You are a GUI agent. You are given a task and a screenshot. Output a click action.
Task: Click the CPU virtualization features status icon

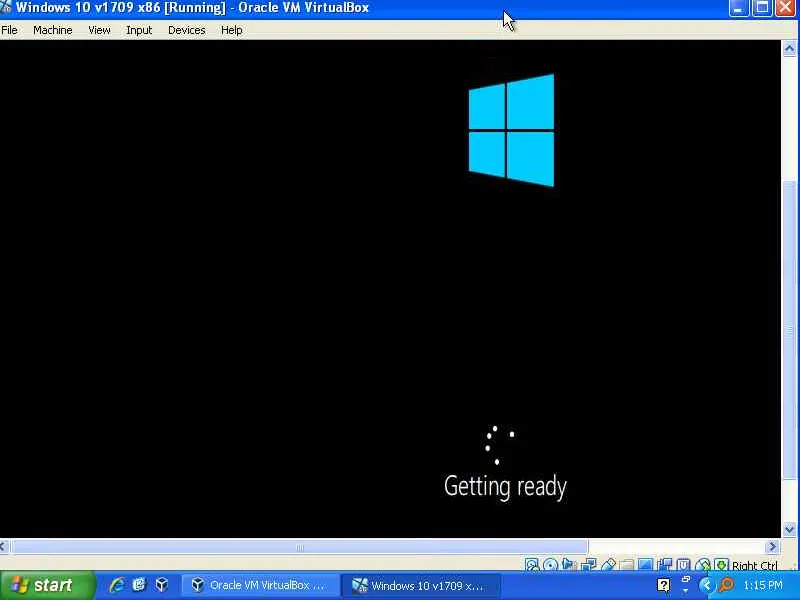point(683,564)
